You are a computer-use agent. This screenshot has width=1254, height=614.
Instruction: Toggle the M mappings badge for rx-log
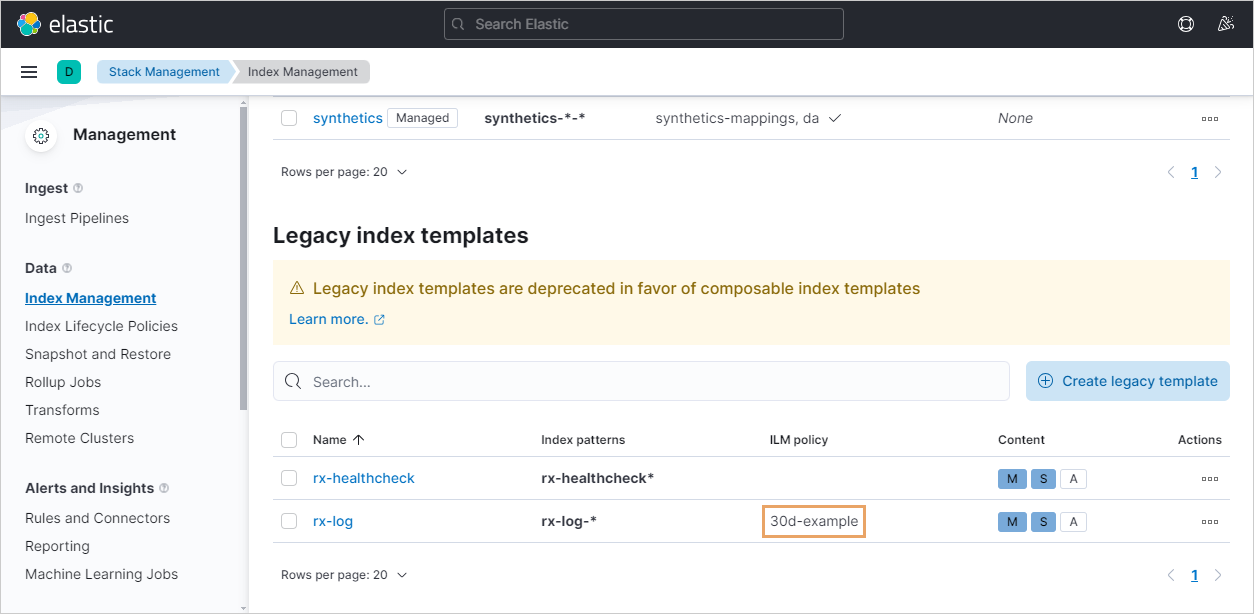tap(1011, 521)
